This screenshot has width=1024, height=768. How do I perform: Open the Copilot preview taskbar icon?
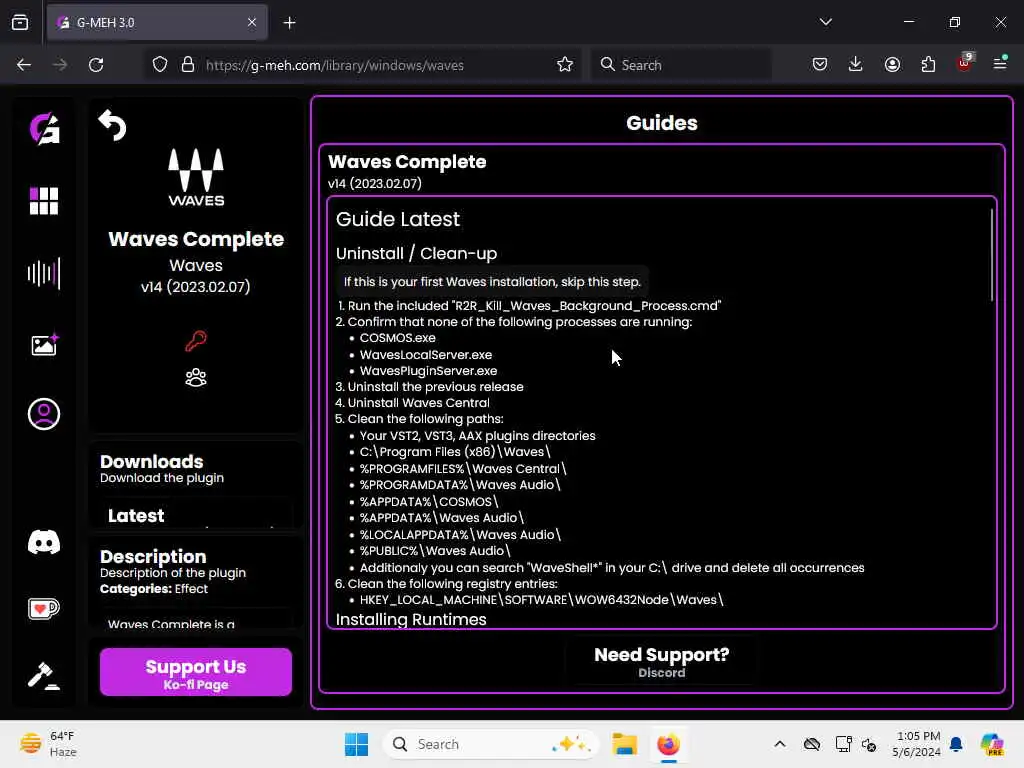click(x=993, y=744)
